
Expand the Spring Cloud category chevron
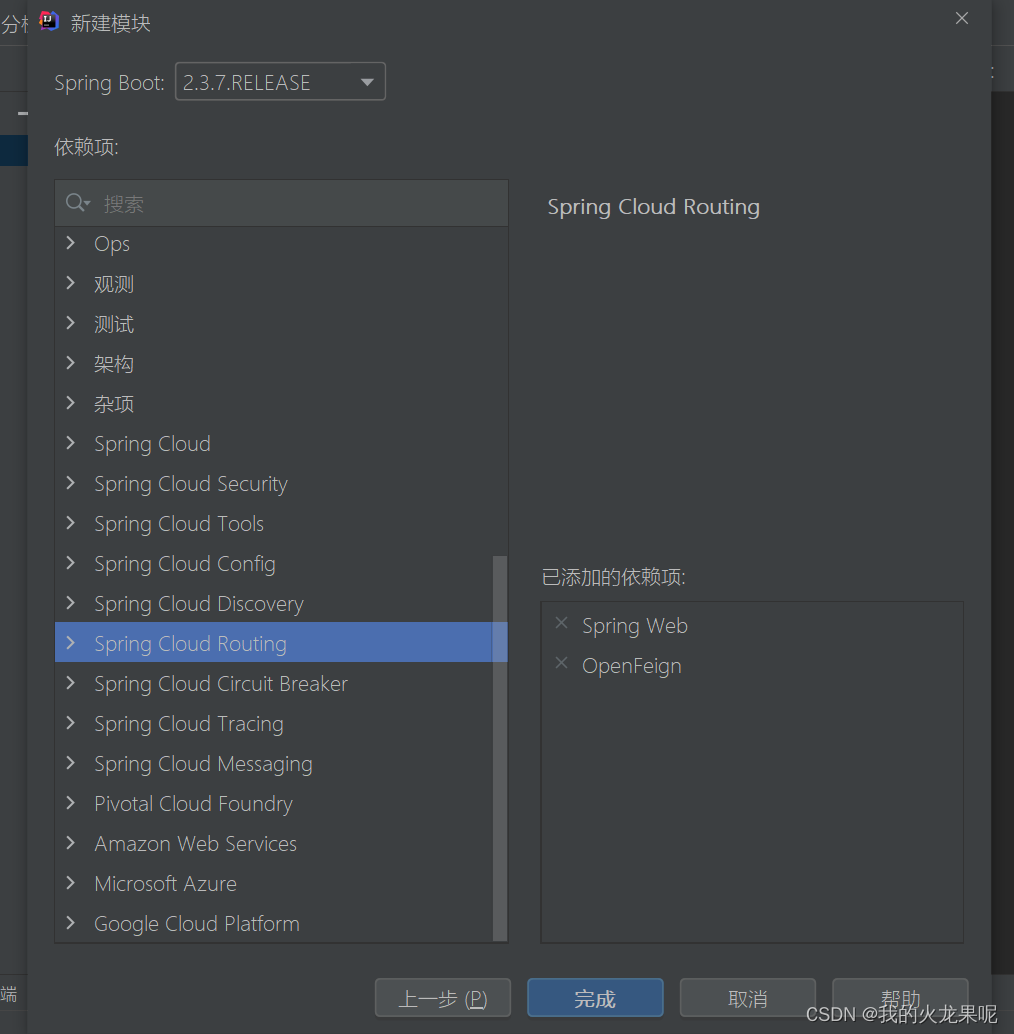71,443
